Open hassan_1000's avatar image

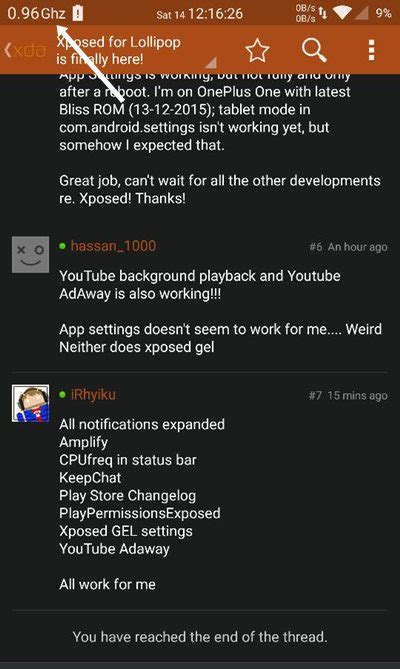[x=30, y=255]
